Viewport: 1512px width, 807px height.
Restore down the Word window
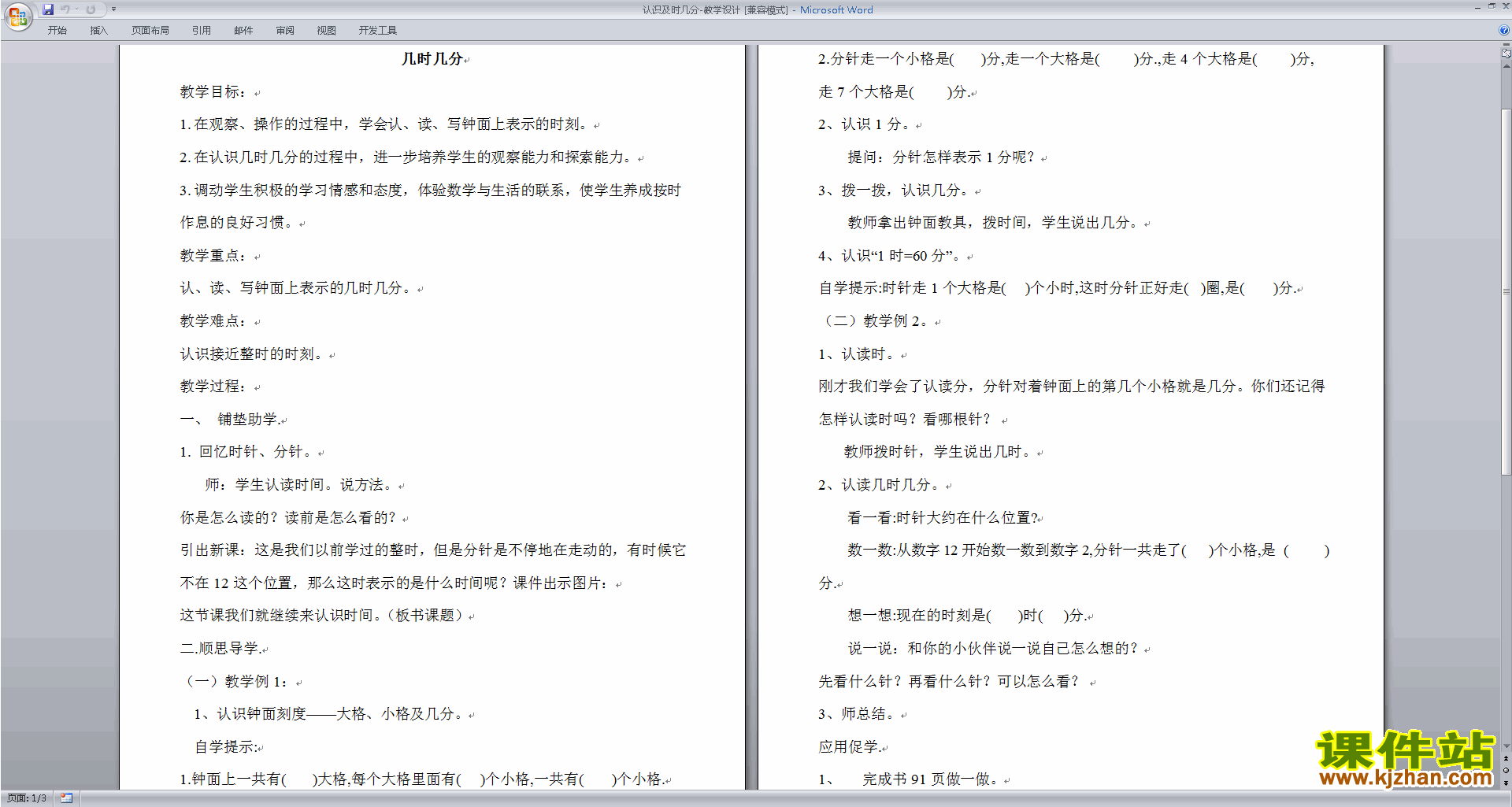1492,6
